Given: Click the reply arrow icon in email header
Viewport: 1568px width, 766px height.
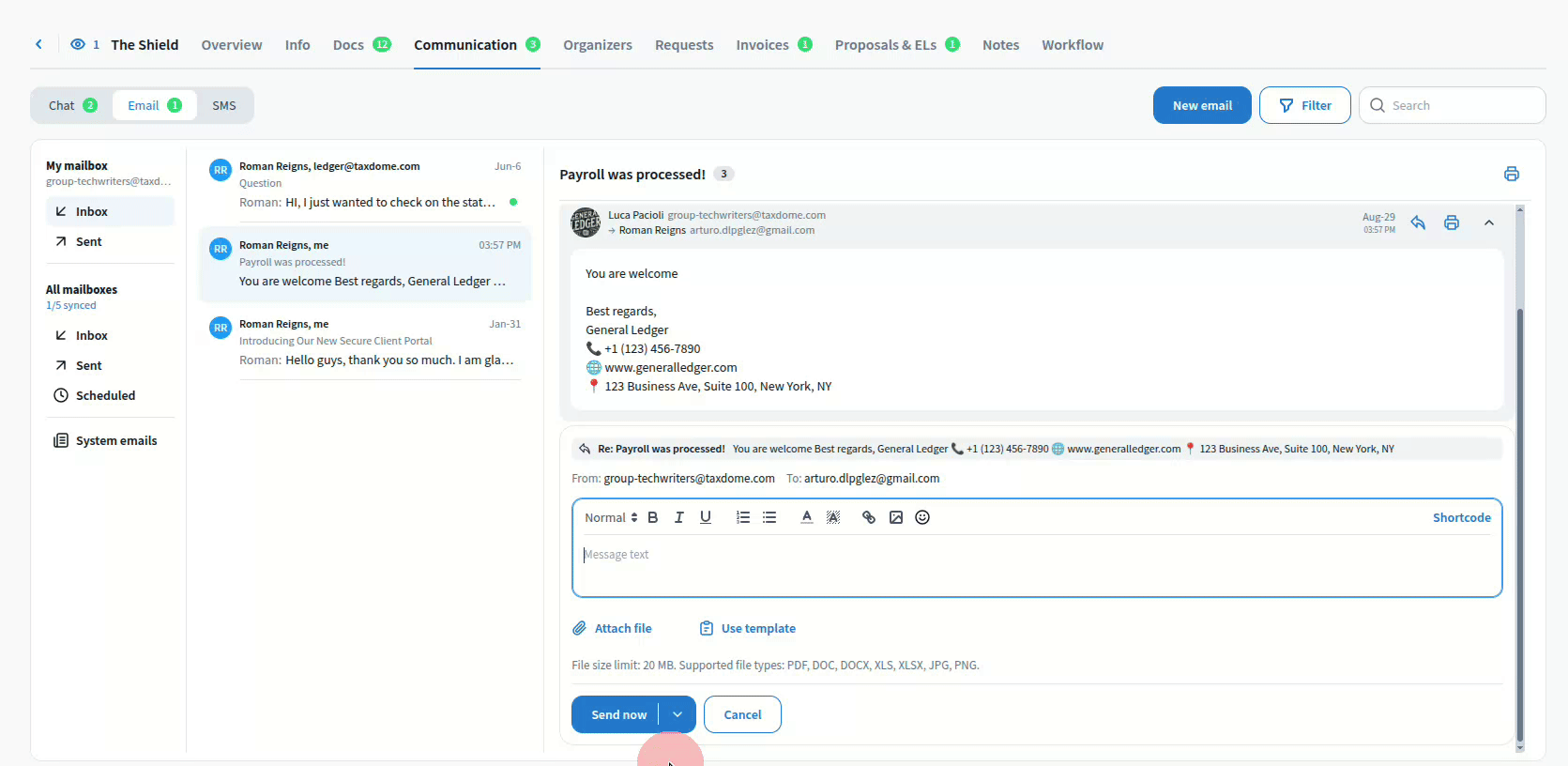Looking at the screenshot, I should tap(1418, 222).
